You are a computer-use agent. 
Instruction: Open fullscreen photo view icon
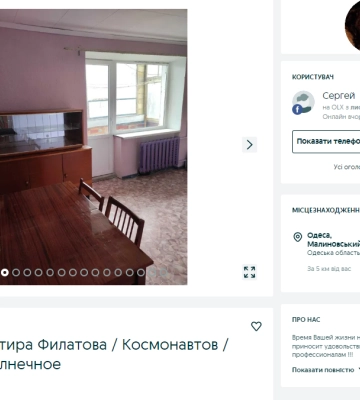pyautogui.click(x=249, y=272)
